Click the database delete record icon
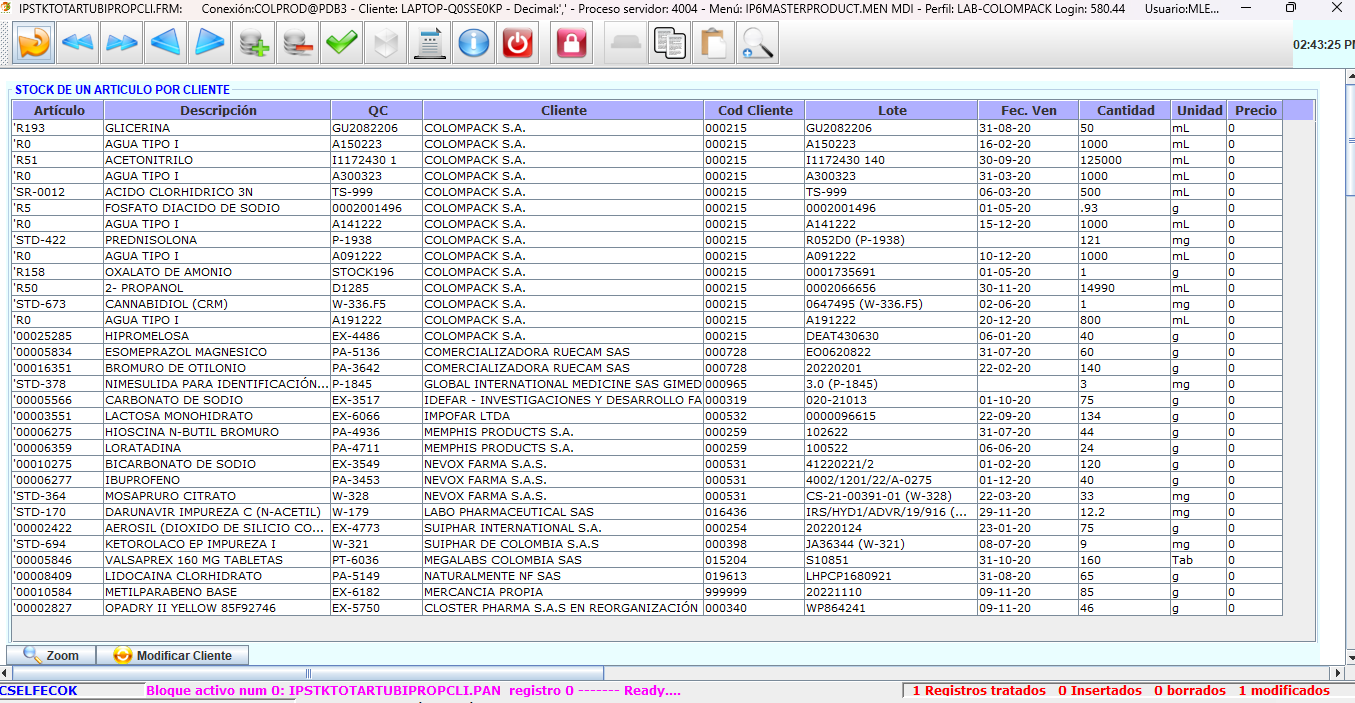The image size is (1355, 703). click(x=298, y=43)
